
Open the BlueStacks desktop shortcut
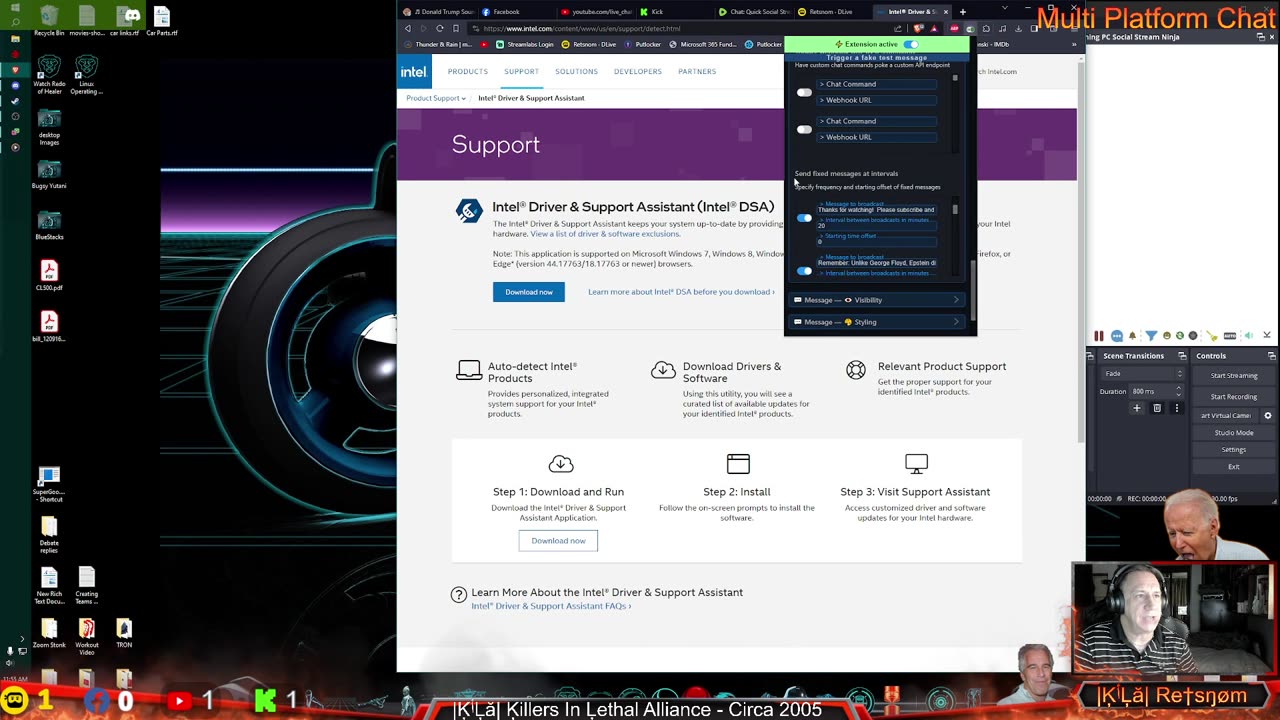point(49,225)
